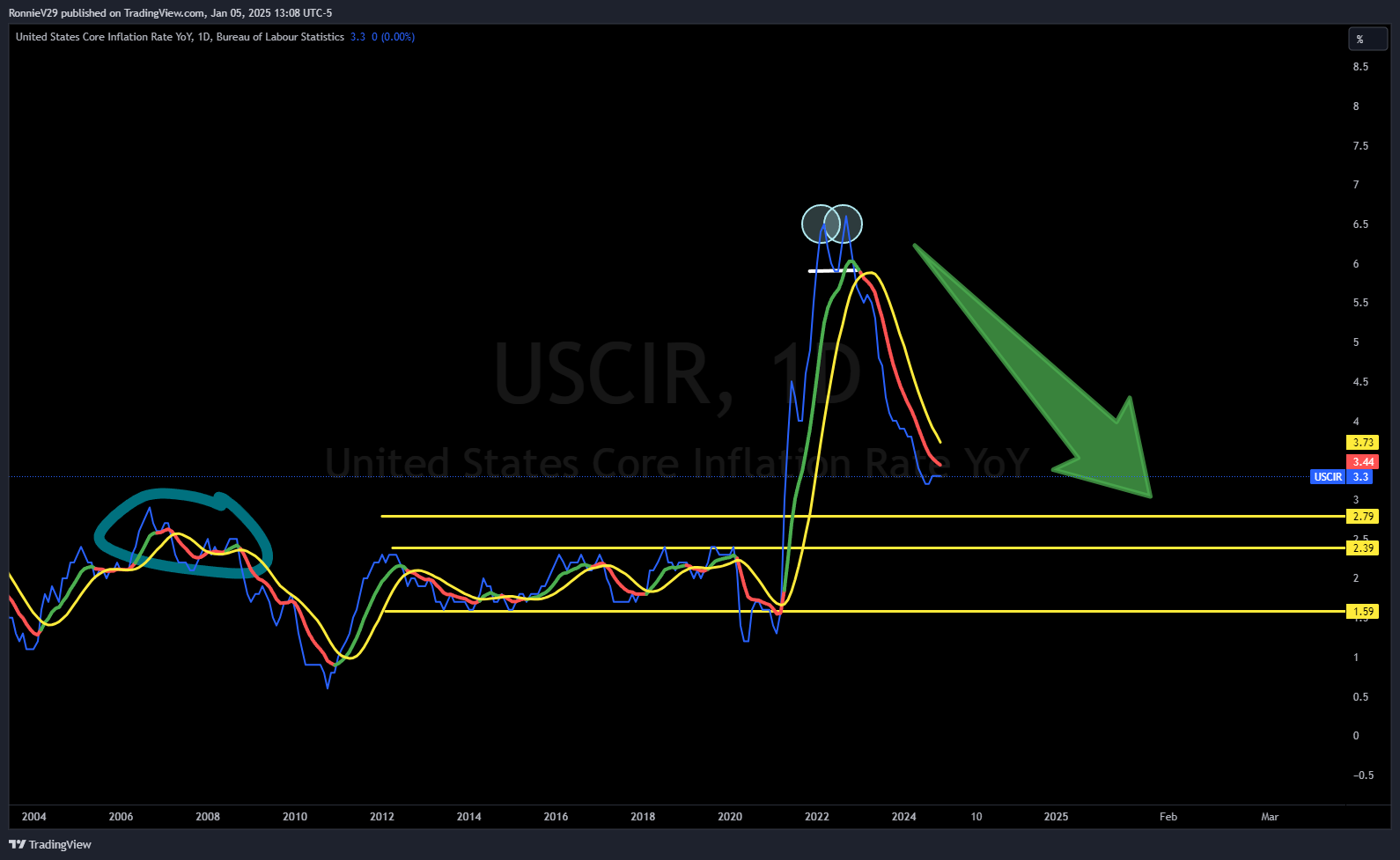Click the 2025 date label on time axis
The width and height of the screenshot is (1400, 860).
[x=1056, y=817]
